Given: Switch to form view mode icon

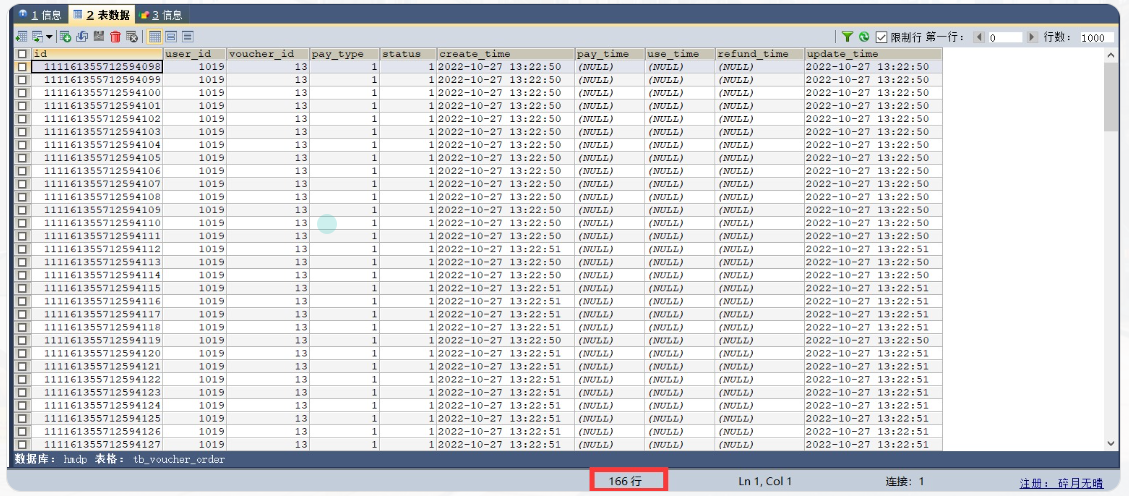Looking at the screenshot, I should pos(171,37).
